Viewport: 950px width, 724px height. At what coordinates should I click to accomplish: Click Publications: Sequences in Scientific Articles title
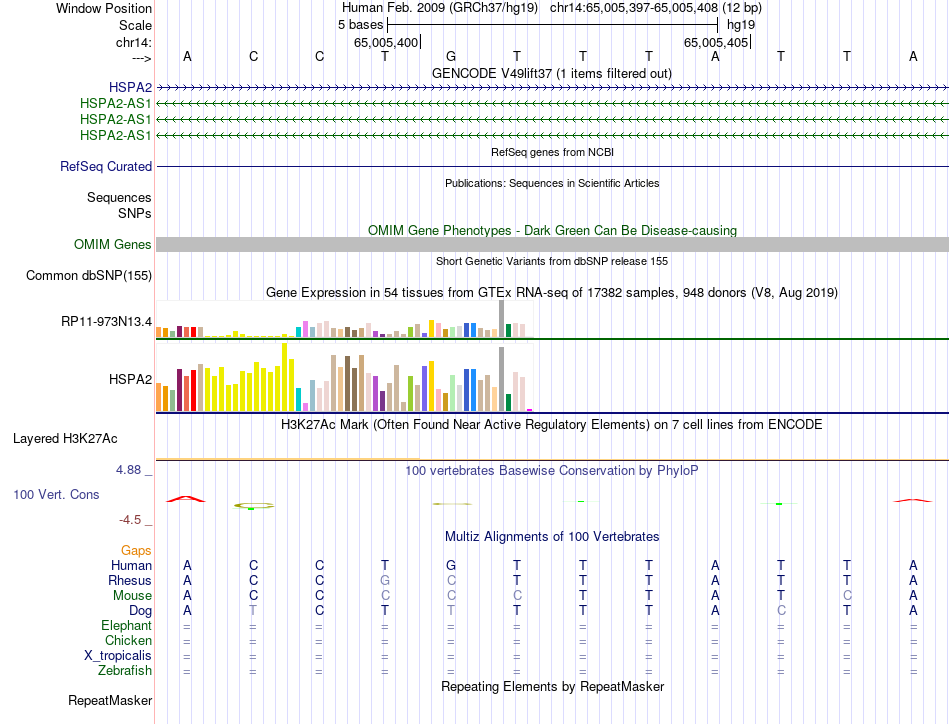point(552,183)
